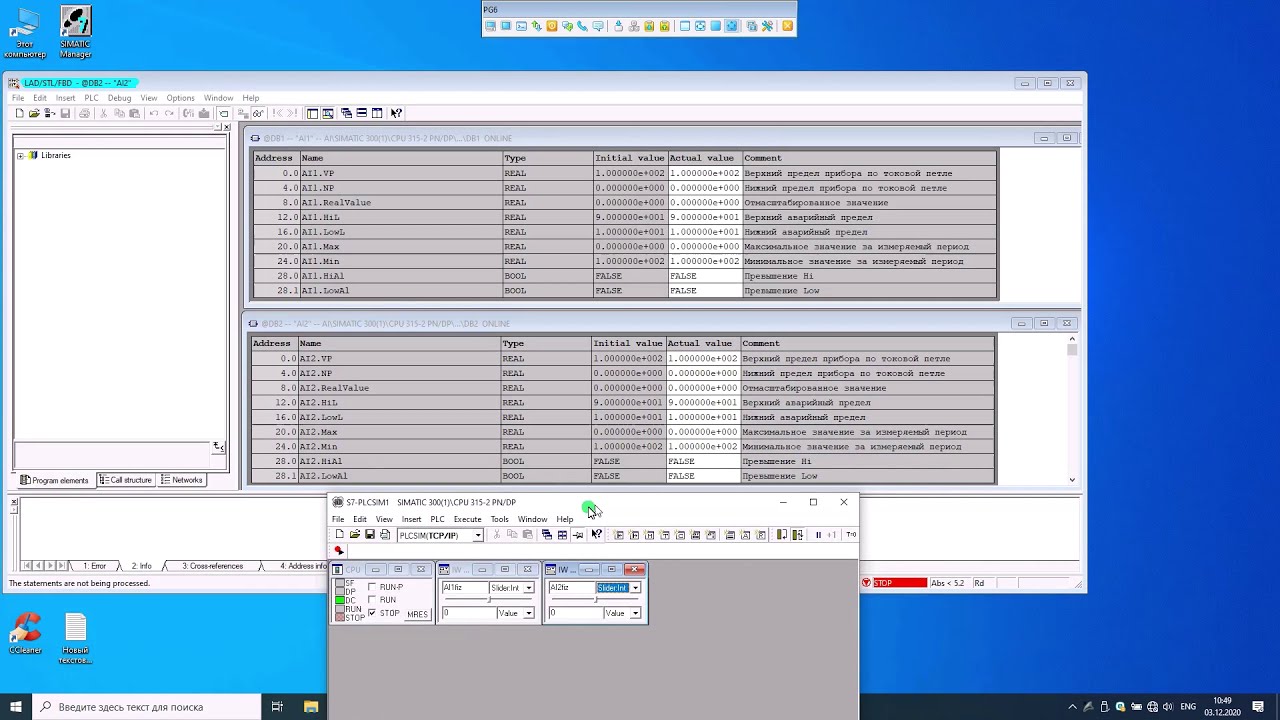Open Execute menu in S7-PLCSIM
The height and width of the screenshot is (720, 1280).
467,519
